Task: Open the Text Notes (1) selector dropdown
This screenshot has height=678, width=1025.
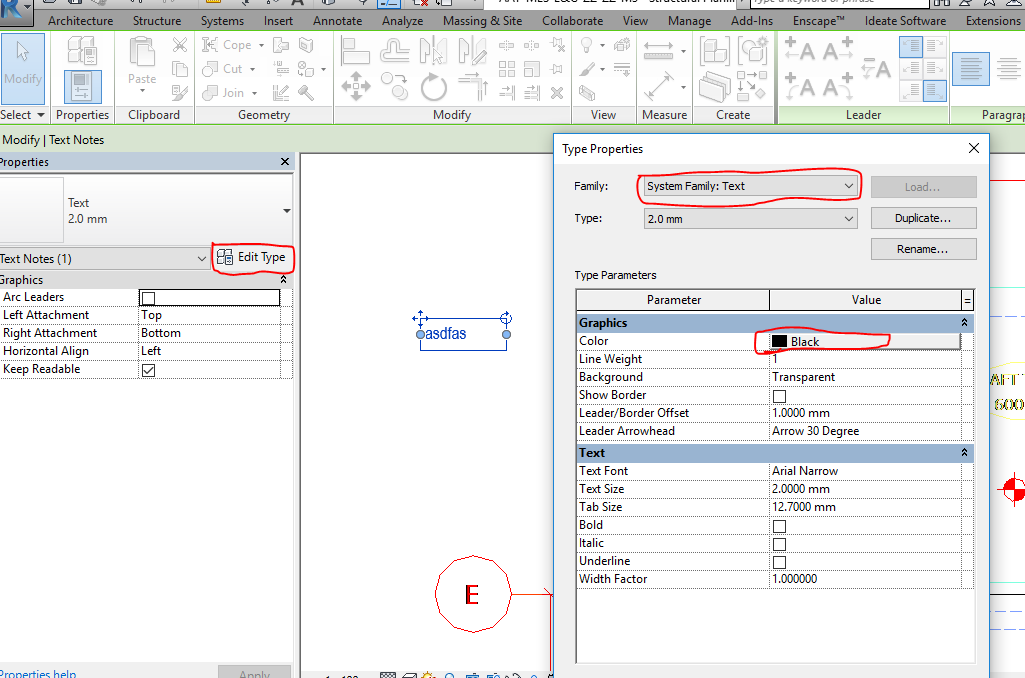Action: coord(201,258)
